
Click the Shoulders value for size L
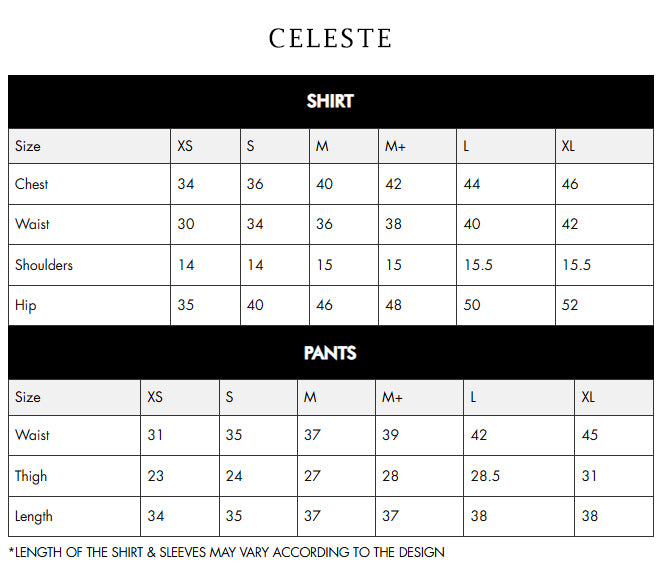477,265
